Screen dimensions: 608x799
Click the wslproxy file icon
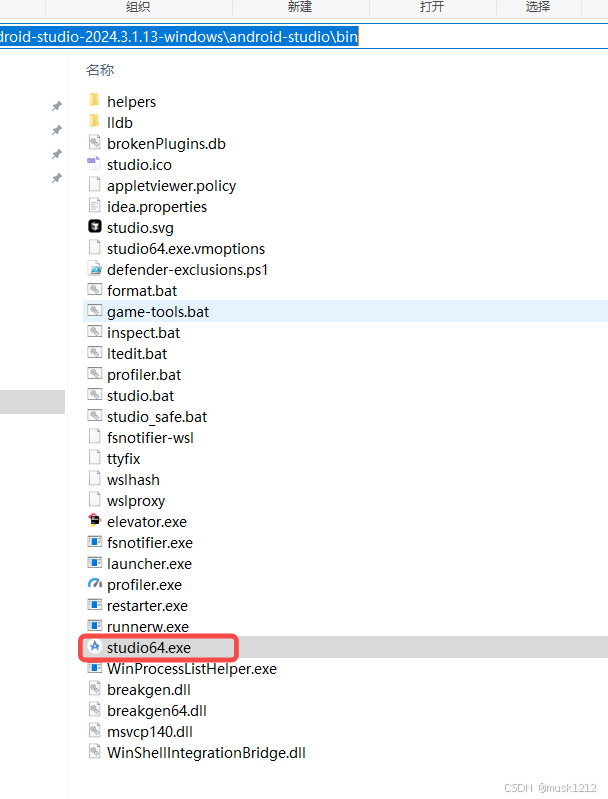[x=94, y=499]
